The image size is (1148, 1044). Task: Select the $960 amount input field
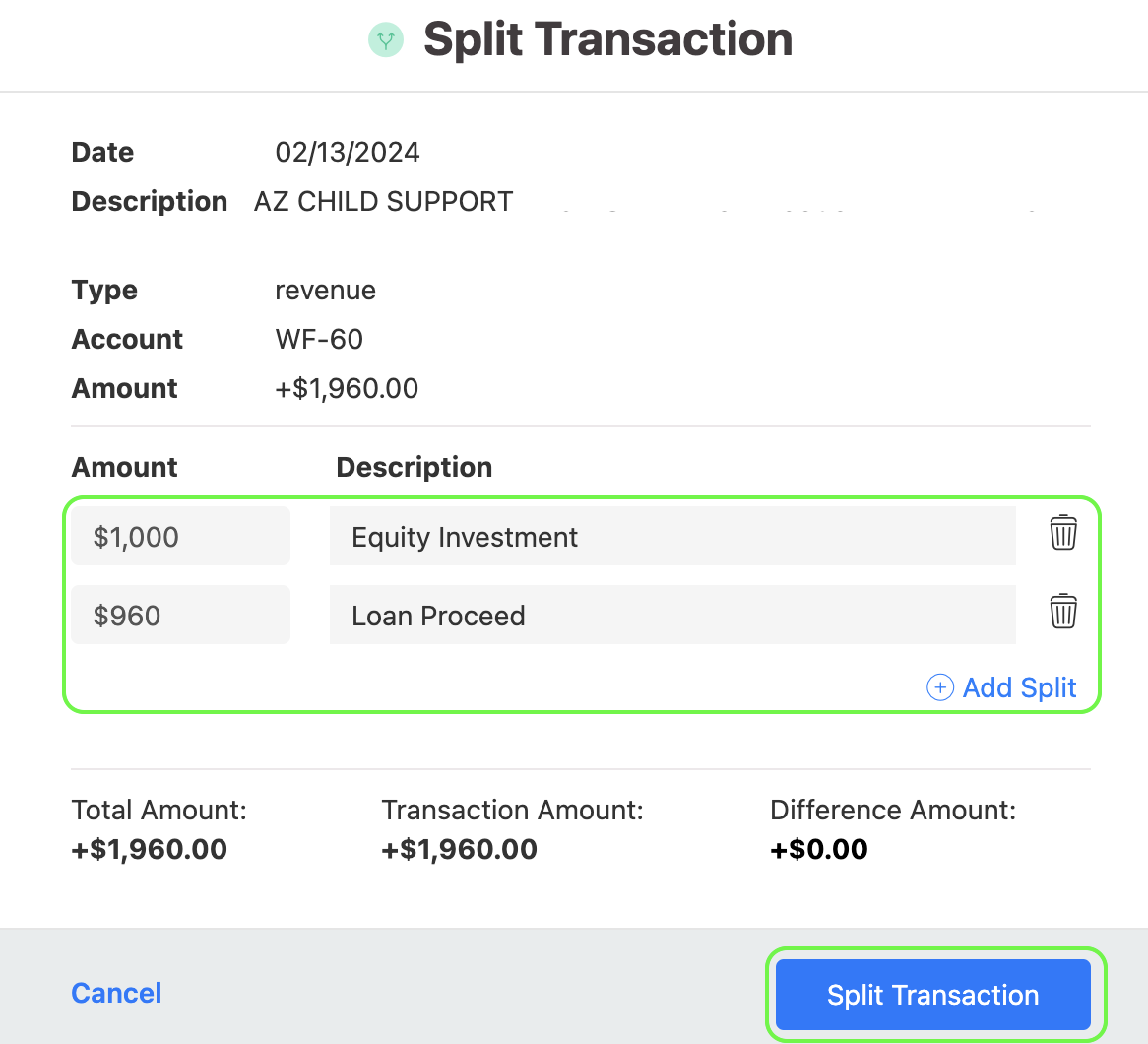pyautogui.click(x=180, y=615)
